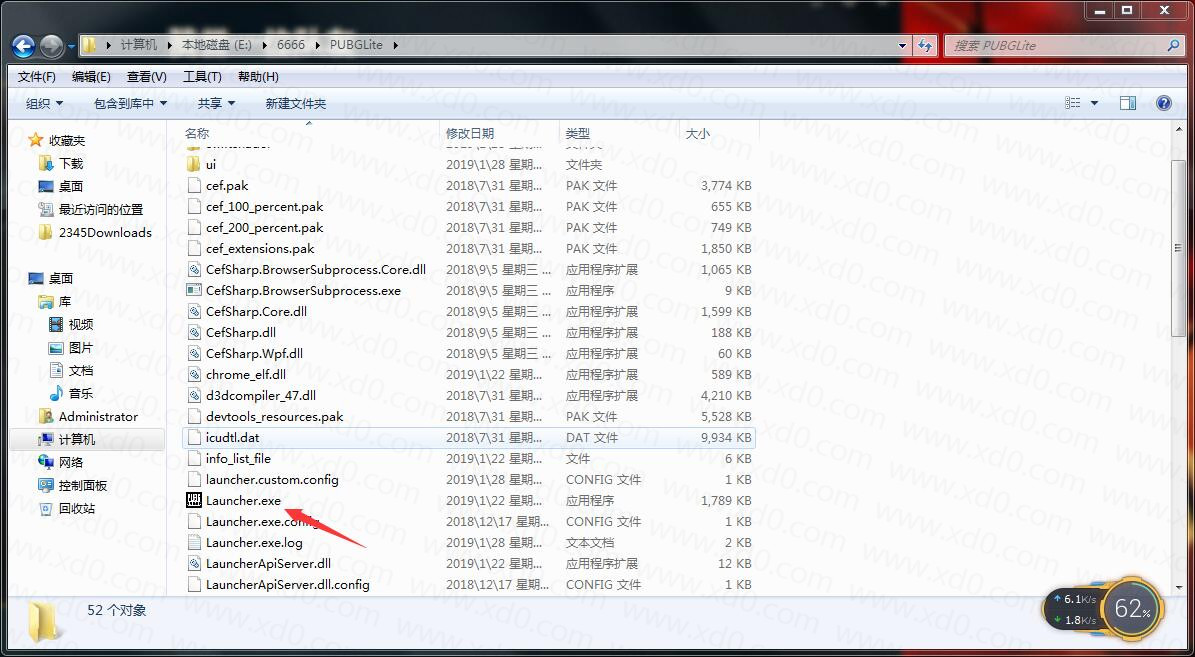Click 计算机 in the address path
Viewport: 1195px width, 657px height.
(x=139, y=45)
